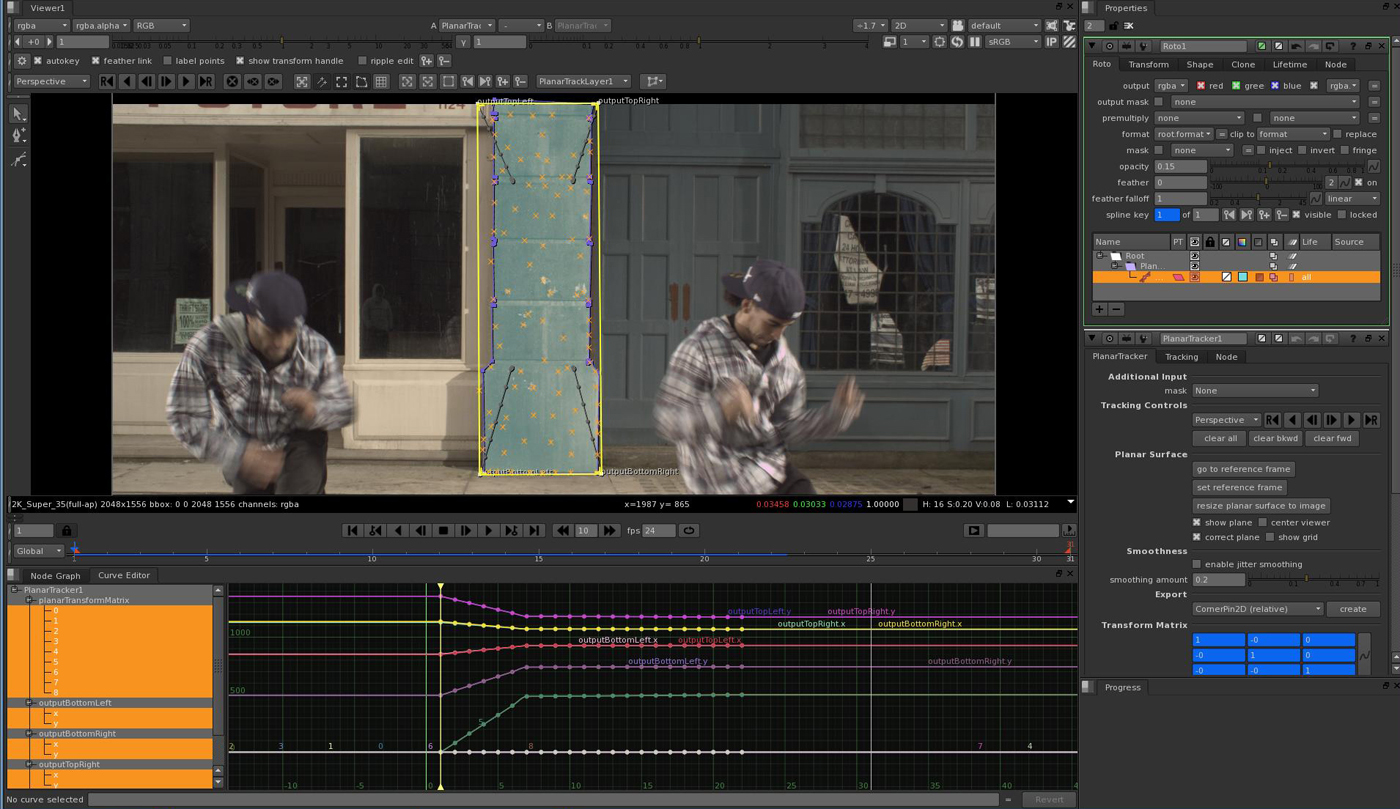Click the frame lock icon on the timeline
This screenshot has width=1400, height=809.
click(x=67, y=531)
